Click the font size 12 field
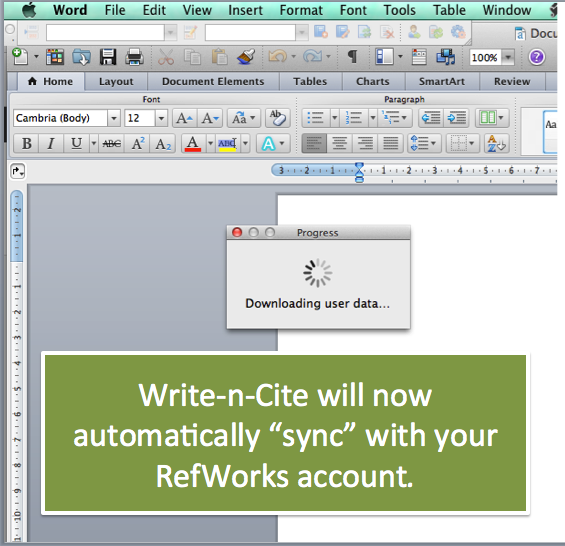 pyautogui.click(x=140, y=118)
